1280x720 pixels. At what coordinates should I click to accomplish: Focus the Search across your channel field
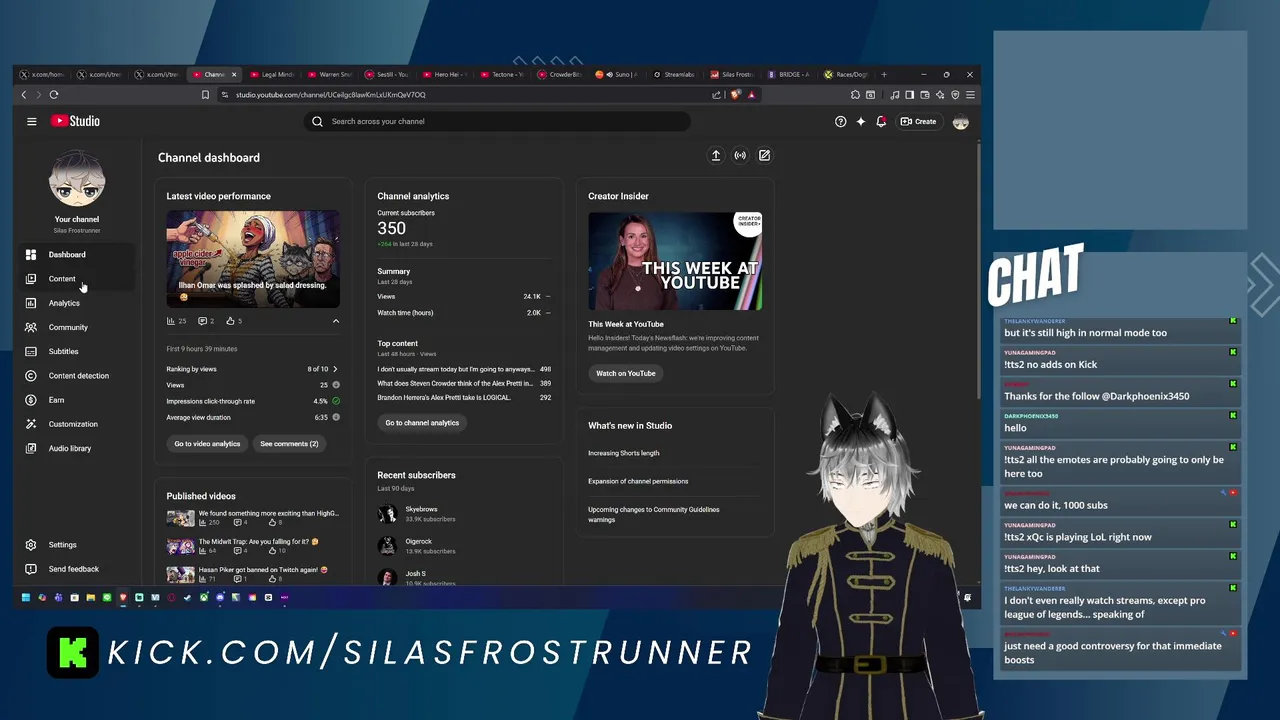[497, 121]
